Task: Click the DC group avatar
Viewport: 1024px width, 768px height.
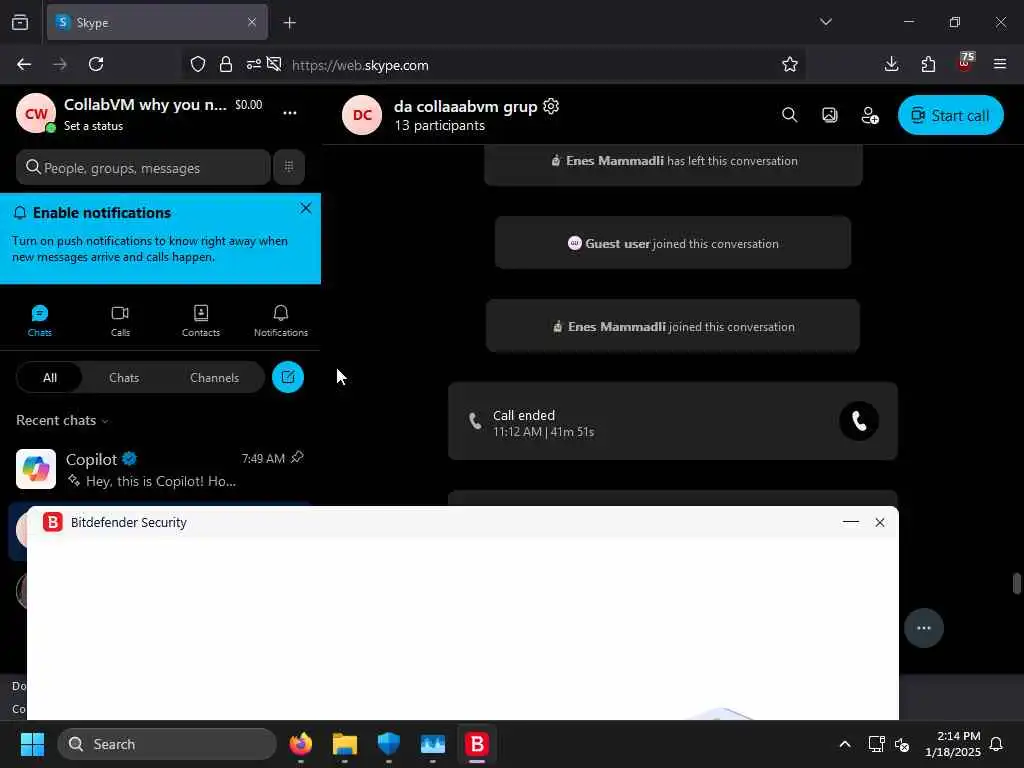Action: [x=362, y=115]
